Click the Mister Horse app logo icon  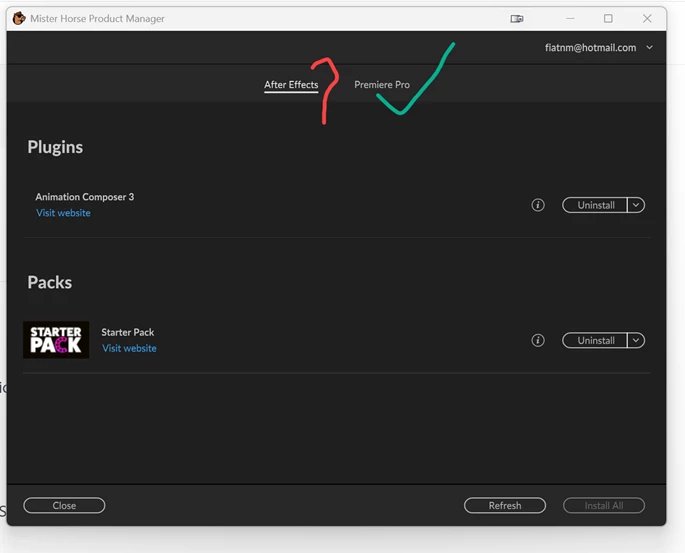click(19, 18)
